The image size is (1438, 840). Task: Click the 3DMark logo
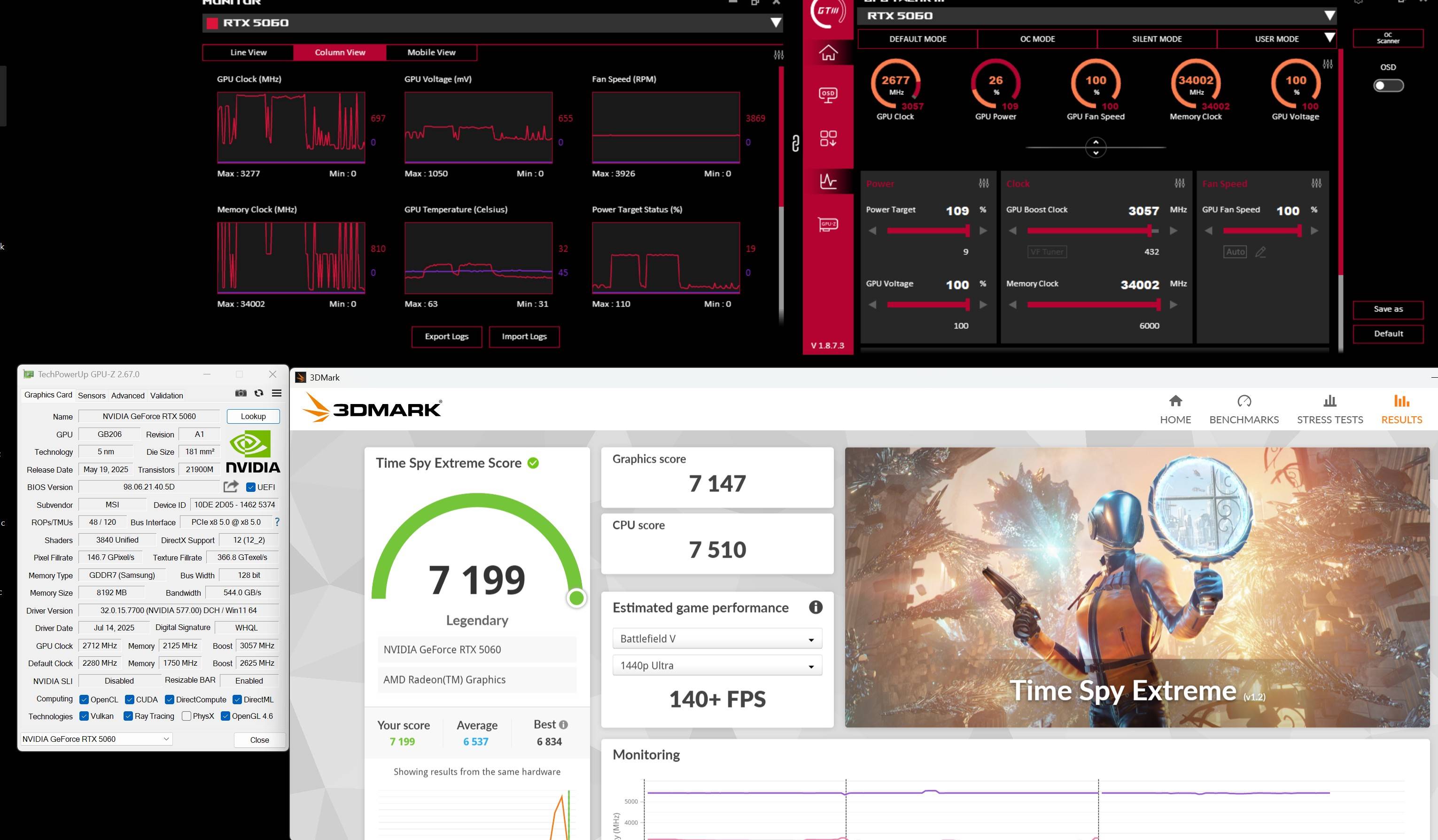(x=372, y=407)
